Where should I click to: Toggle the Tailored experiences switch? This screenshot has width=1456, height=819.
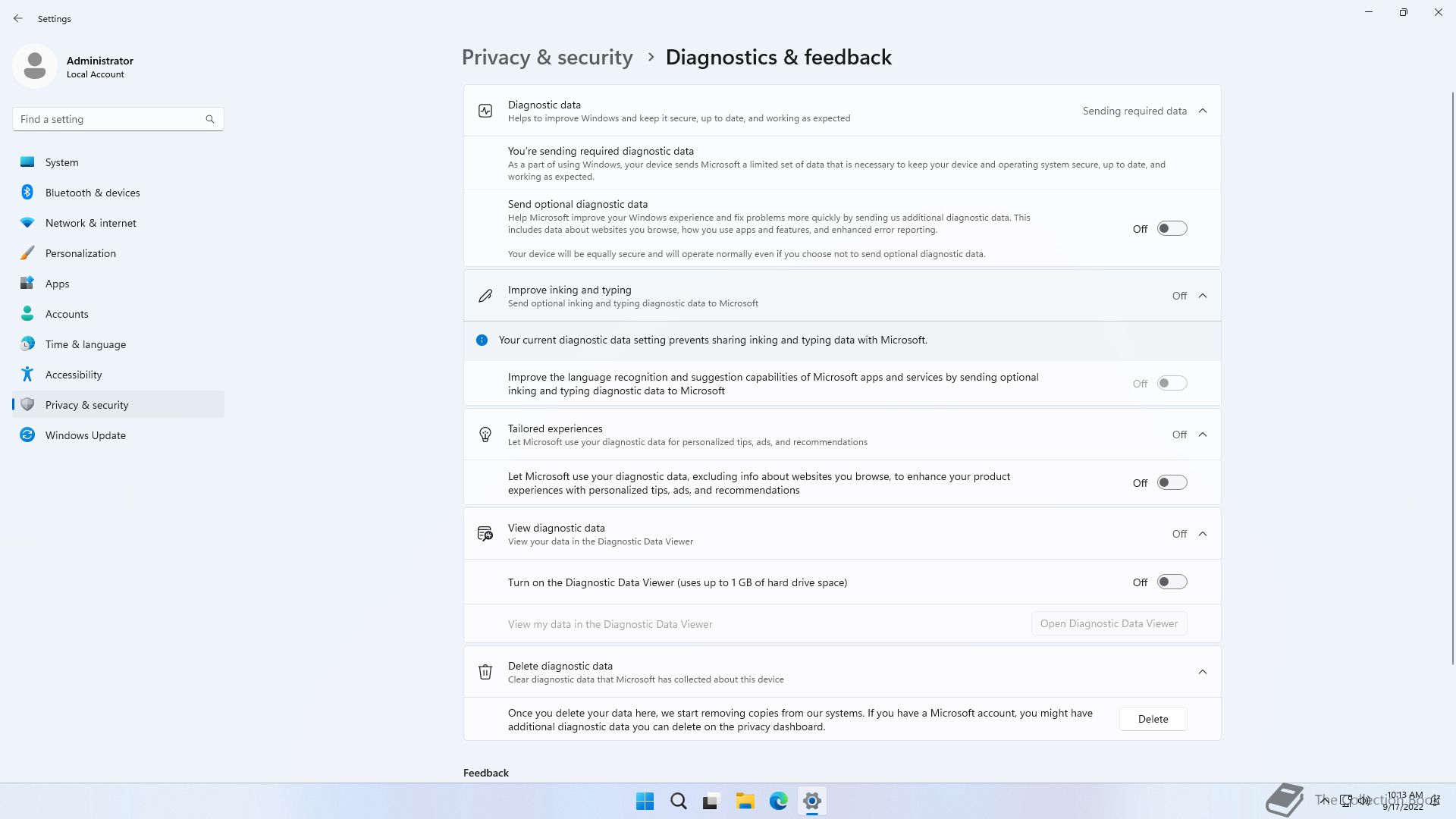pyautogui.click(x=1172, y=483)
